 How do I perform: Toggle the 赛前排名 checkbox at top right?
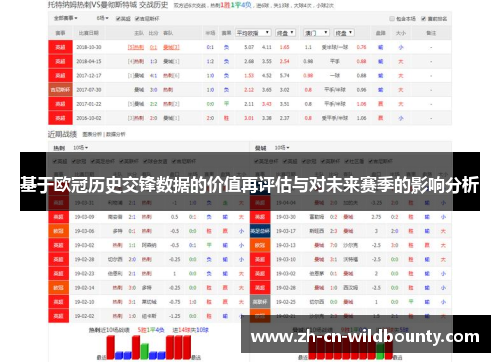click(423, 19)
